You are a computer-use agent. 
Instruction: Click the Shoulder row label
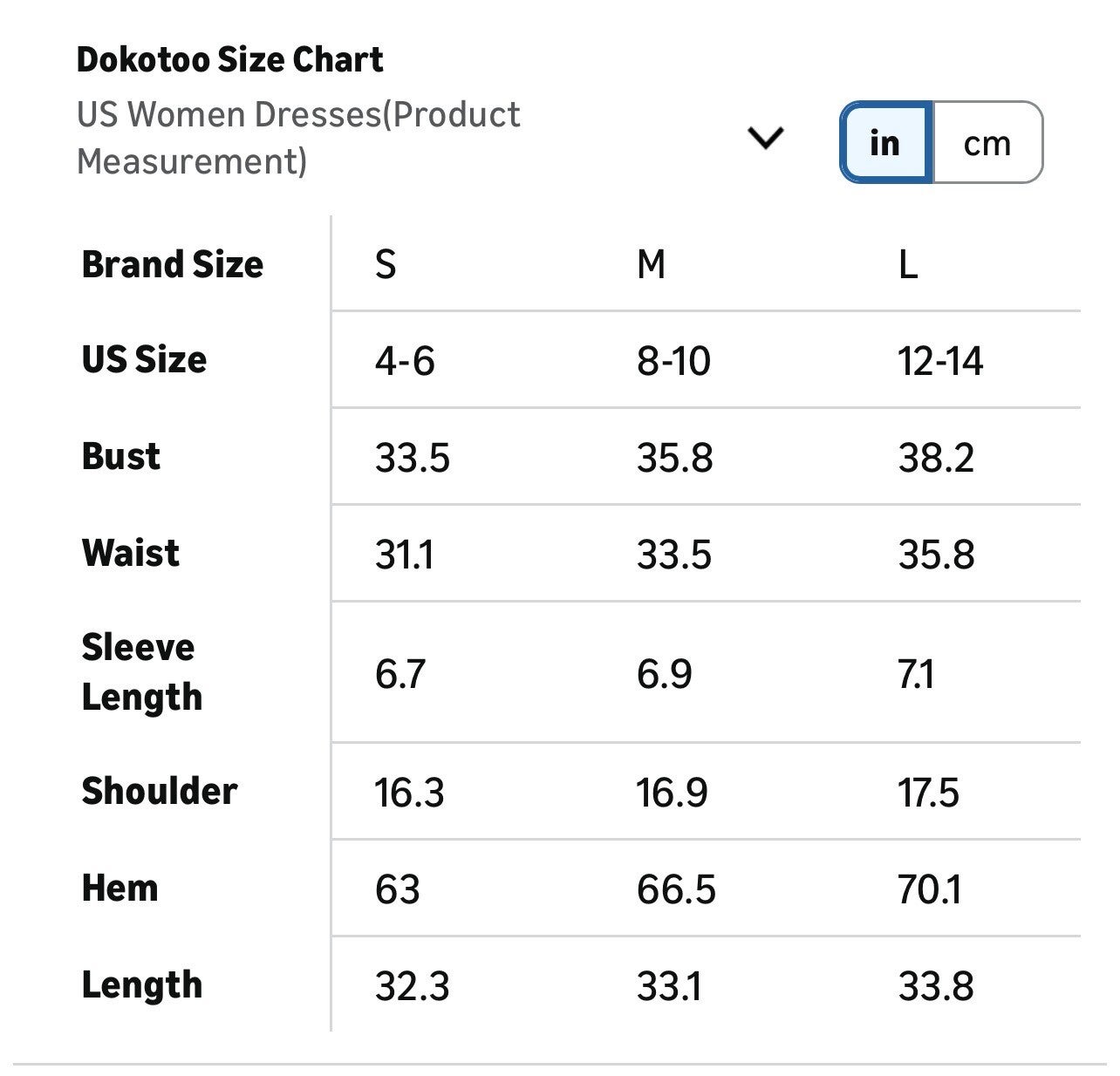[x=160, y=791]
